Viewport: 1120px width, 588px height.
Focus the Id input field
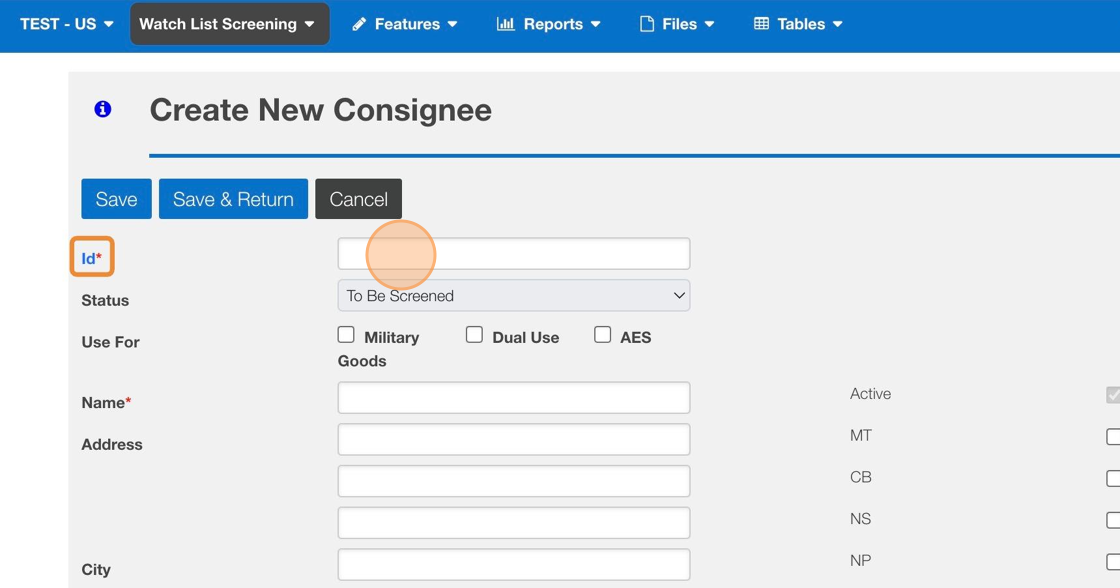click(x=514, y=254)
